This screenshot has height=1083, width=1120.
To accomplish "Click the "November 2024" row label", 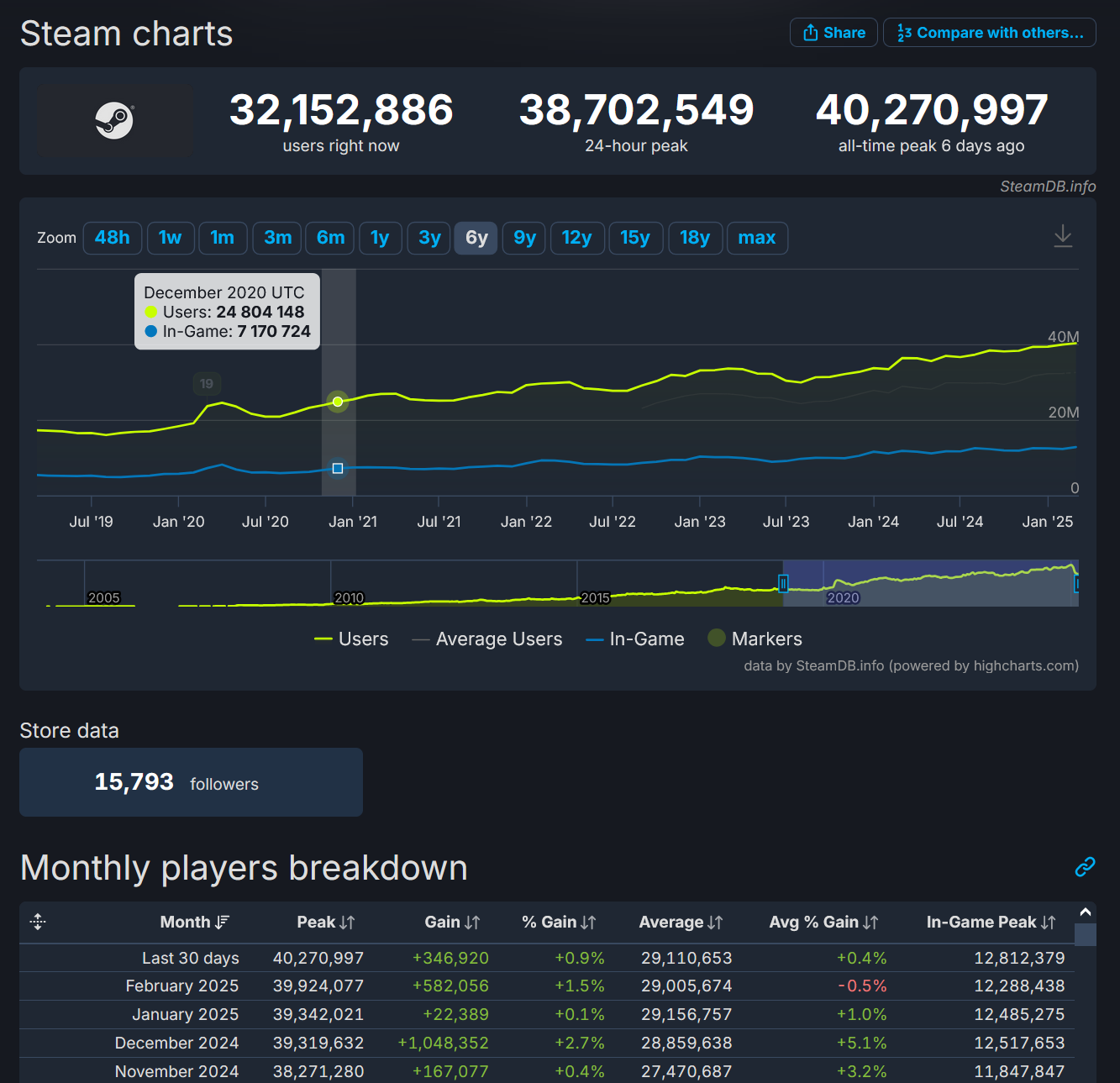I will [x=177, y=1071].
